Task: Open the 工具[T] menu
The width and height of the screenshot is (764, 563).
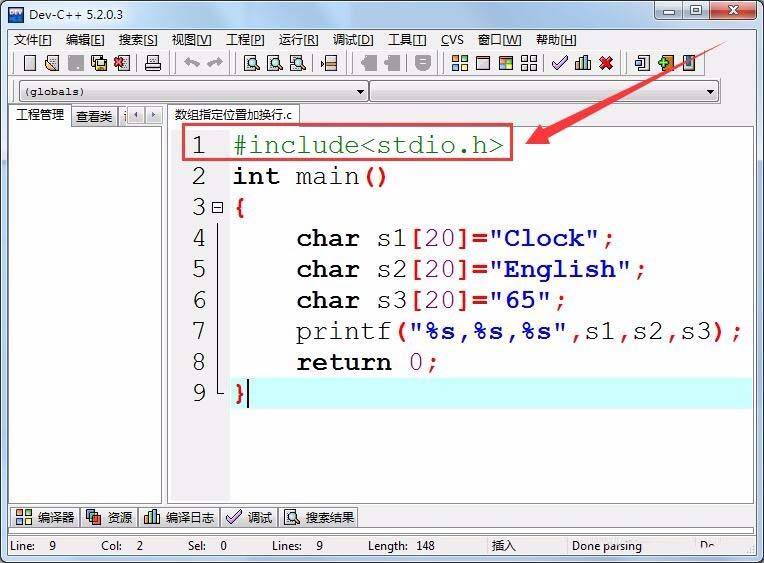Action: 407,40
